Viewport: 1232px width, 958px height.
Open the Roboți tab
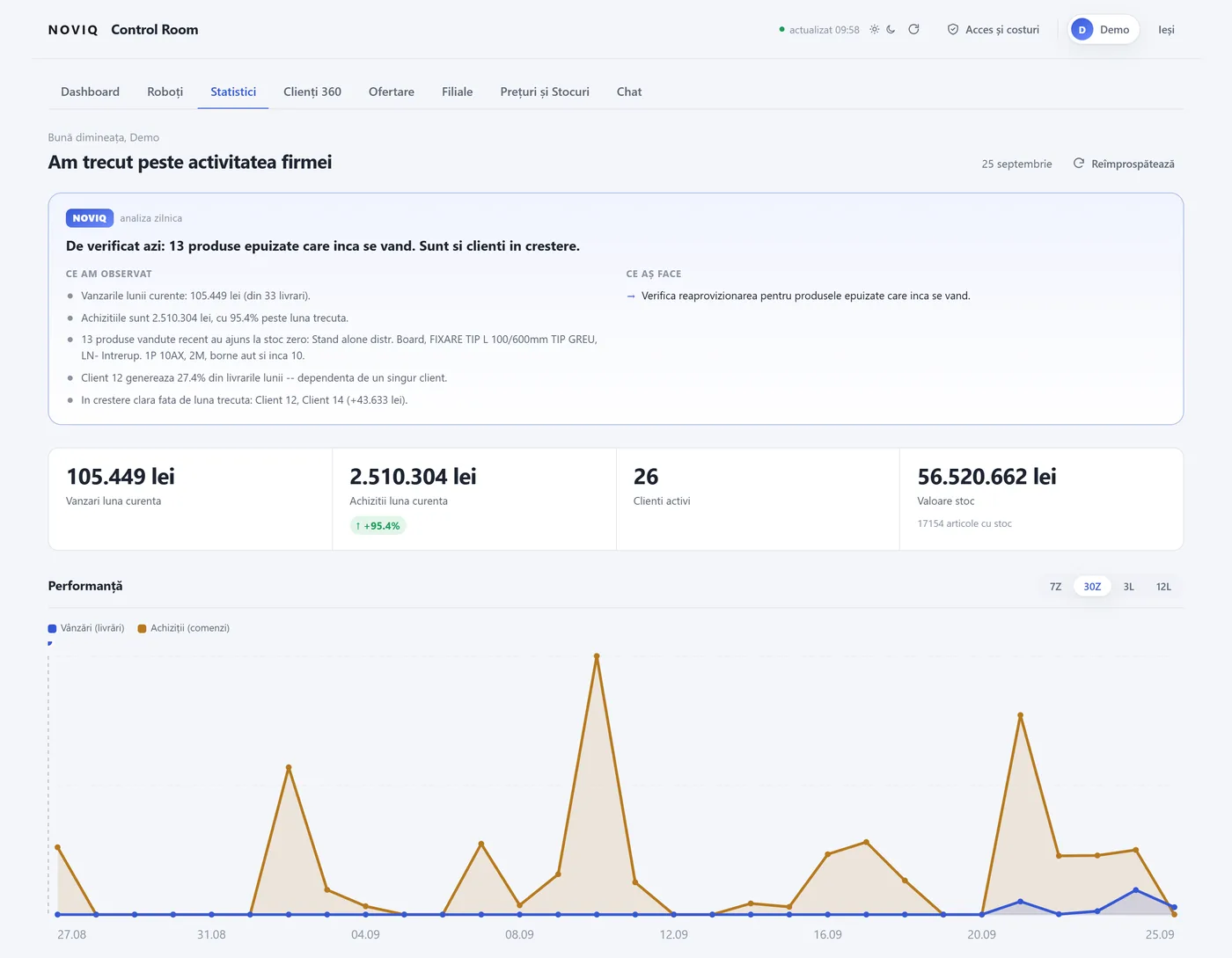point(165,91)
